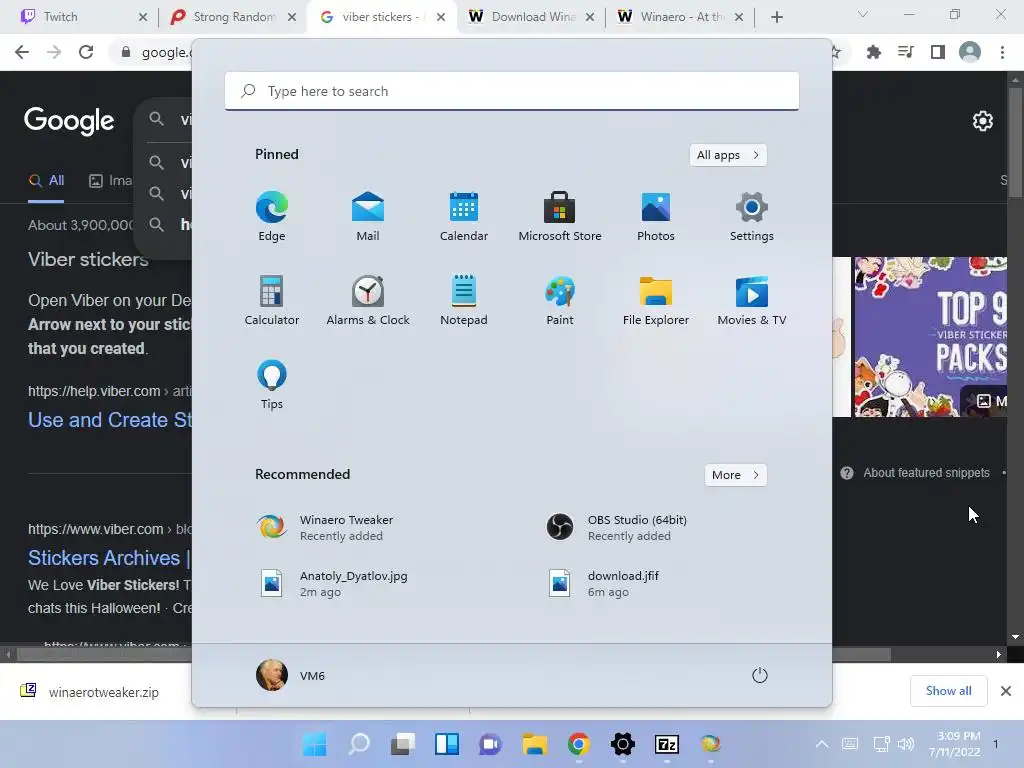Launch Notepad from the pinned apps

coord(464,300)
